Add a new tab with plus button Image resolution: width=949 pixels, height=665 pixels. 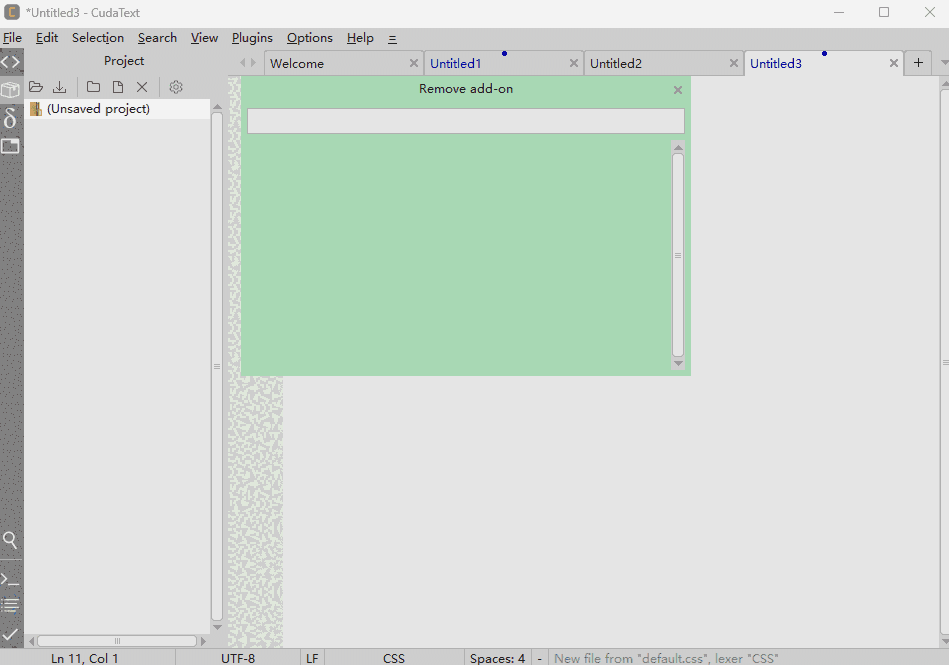pos(918,63)
